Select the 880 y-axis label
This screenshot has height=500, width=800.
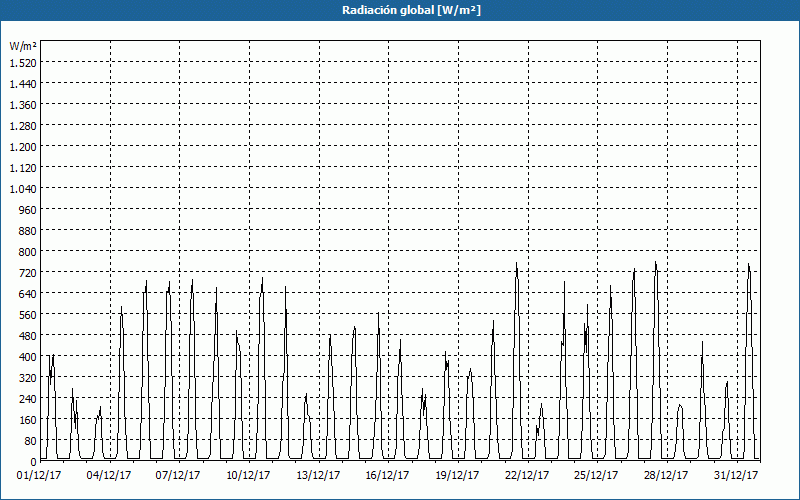coord(28,231)
